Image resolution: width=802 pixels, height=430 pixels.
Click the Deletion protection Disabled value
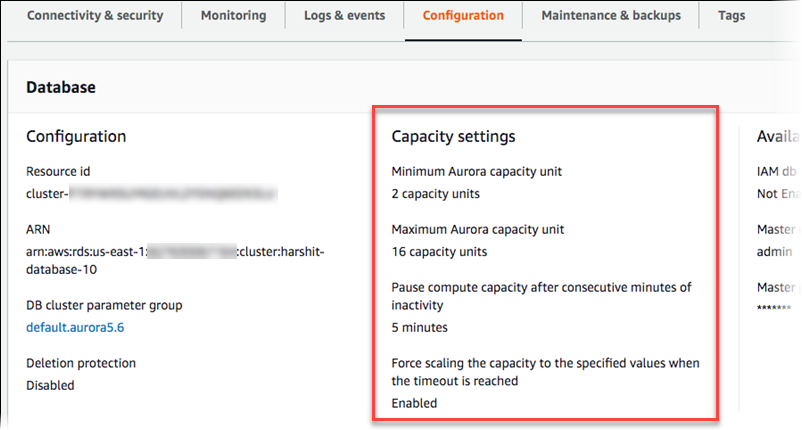tap(49, 385)
